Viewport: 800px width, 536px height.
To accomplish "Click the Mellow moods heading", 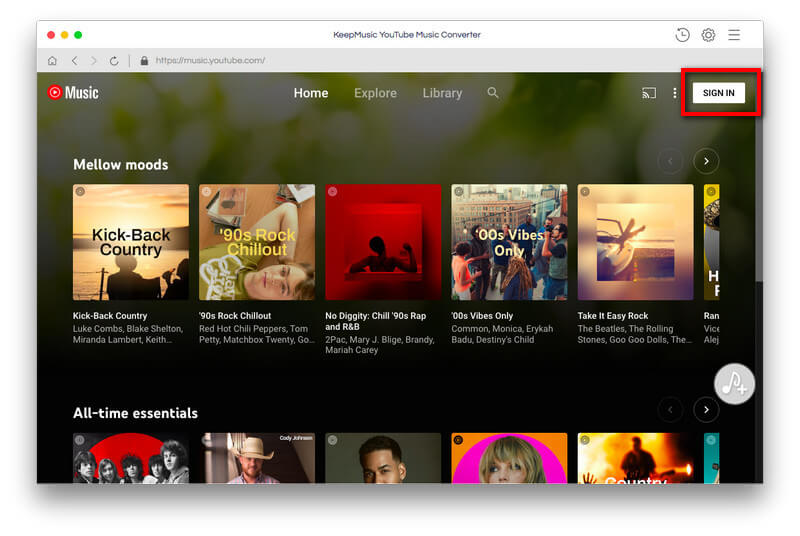I will 120,165.
